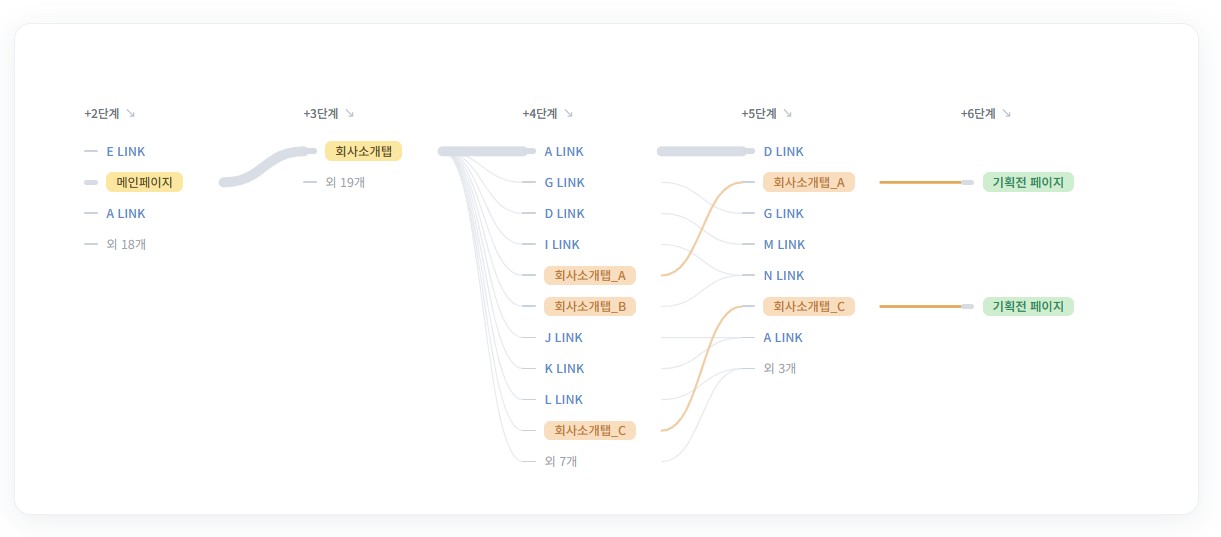This screenshot has width=1221, height=537.
Task: Expand 외 3개 under step 5
Action: coord(780,368)
